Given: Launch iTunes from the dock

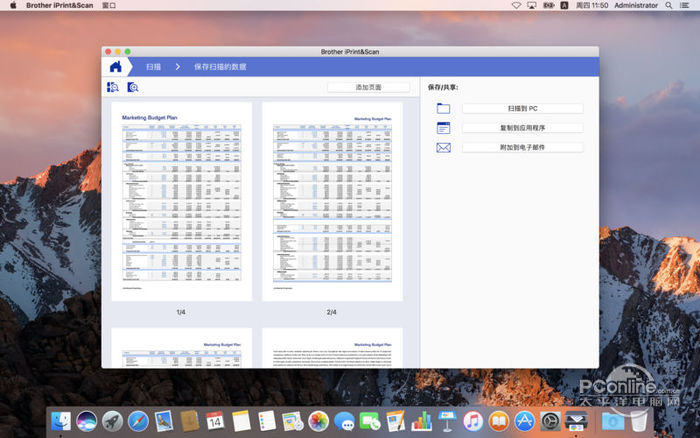Looking at the screenshot, I should 474,422.
